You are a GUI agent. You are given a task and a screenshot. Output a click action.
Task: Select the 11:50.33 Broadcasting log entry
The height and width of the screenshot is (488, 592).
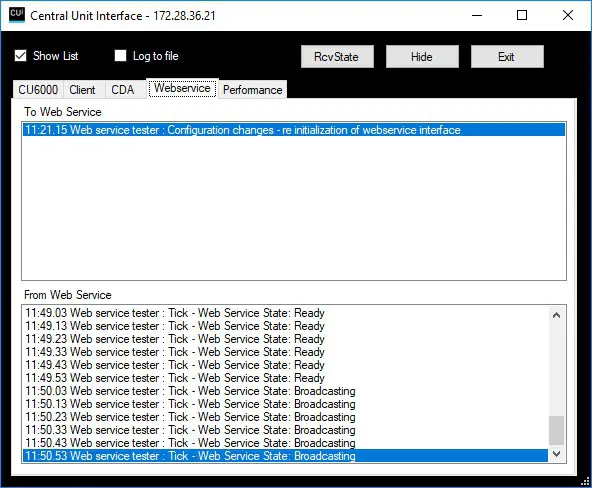point(285,430)
